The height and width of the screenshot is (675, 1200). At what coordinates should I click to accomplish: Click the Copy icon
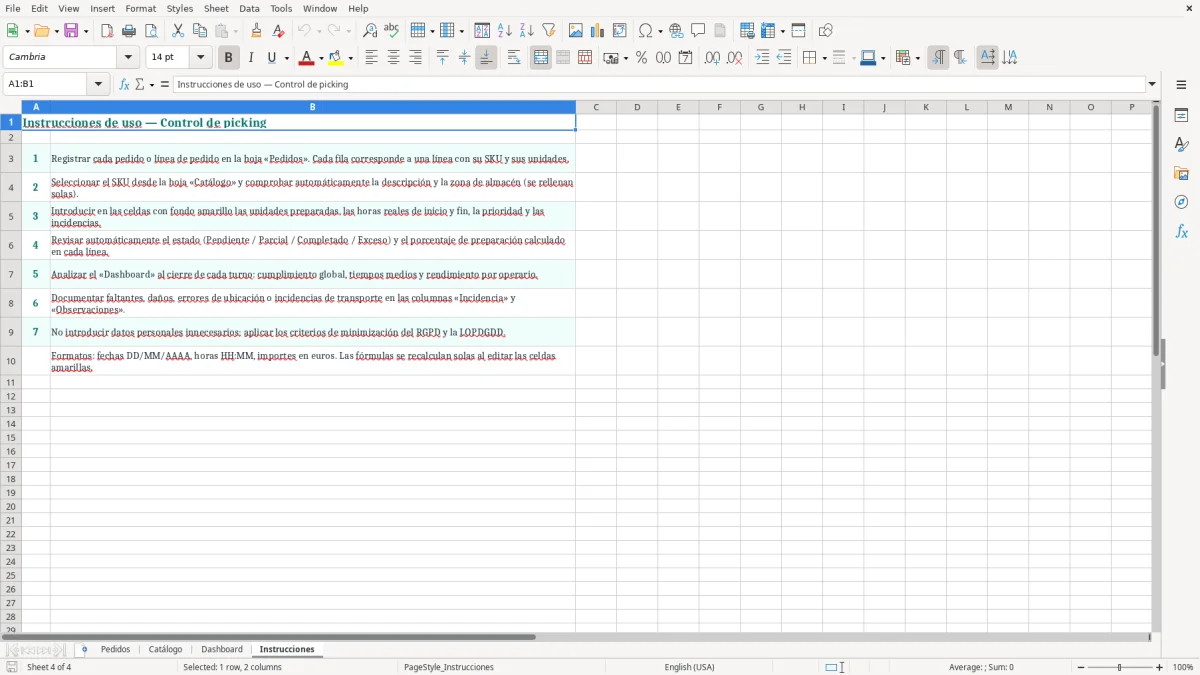[200, 31]
